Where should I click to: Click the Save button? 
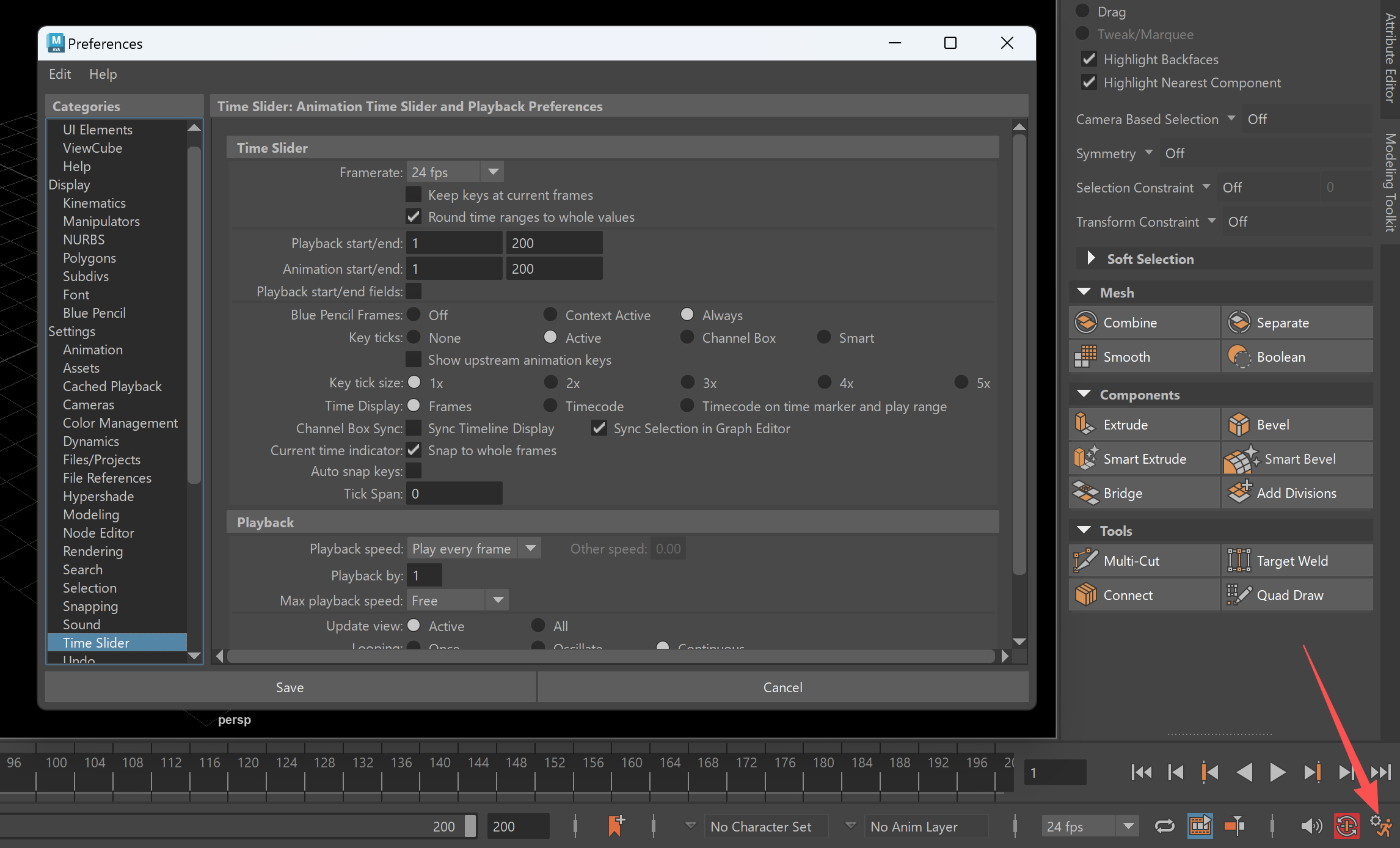tap(290, 687)
